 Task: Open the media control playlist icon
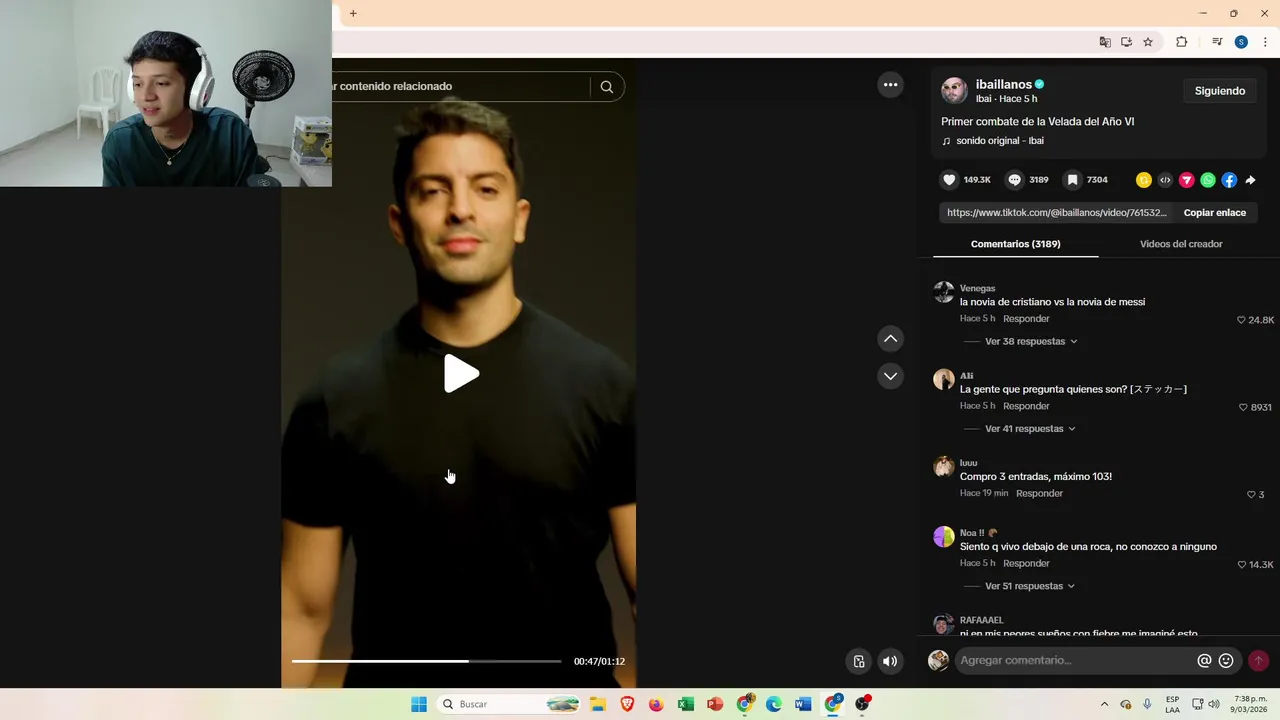coord(1217,42)
